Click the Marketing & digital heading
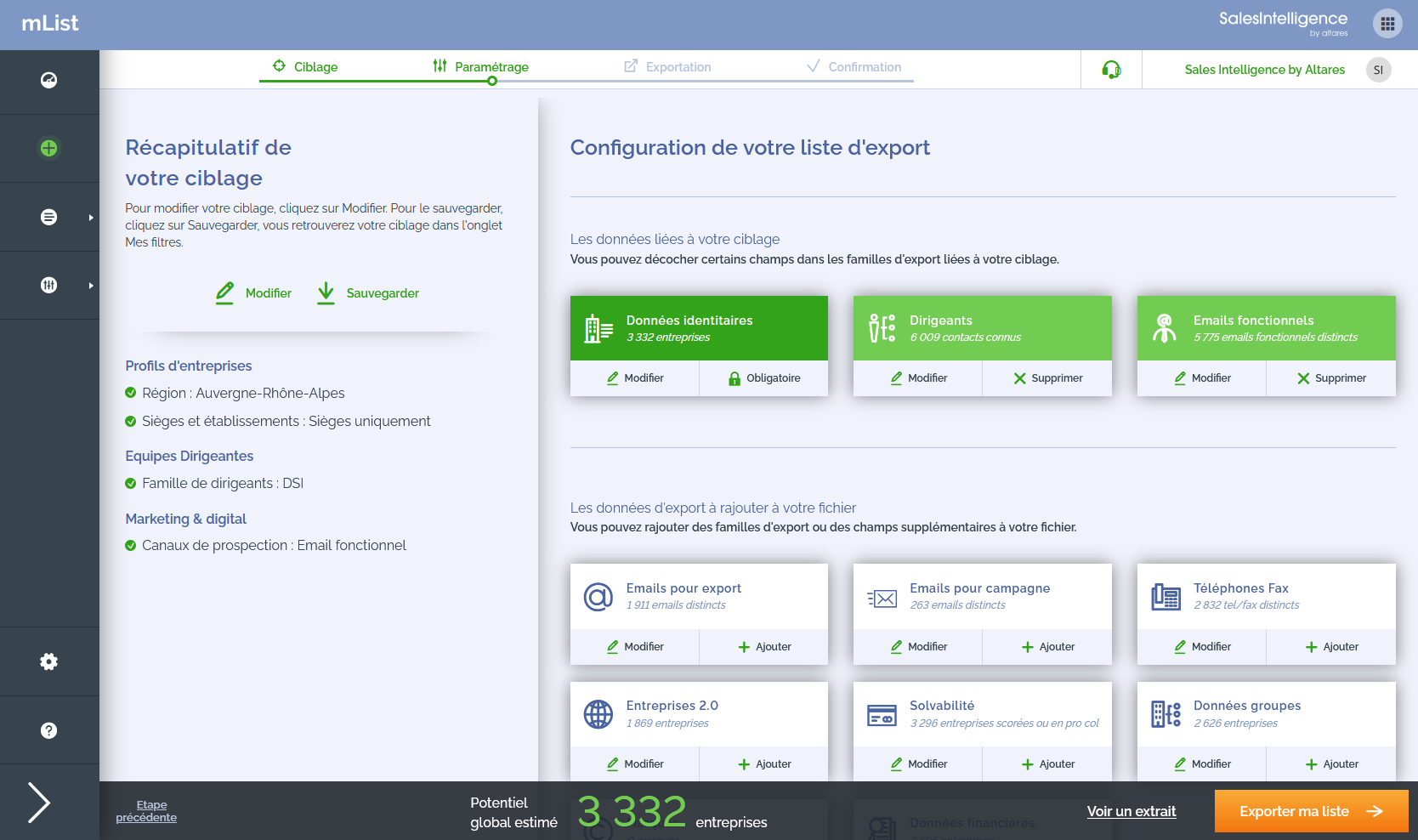 (186, 519)
